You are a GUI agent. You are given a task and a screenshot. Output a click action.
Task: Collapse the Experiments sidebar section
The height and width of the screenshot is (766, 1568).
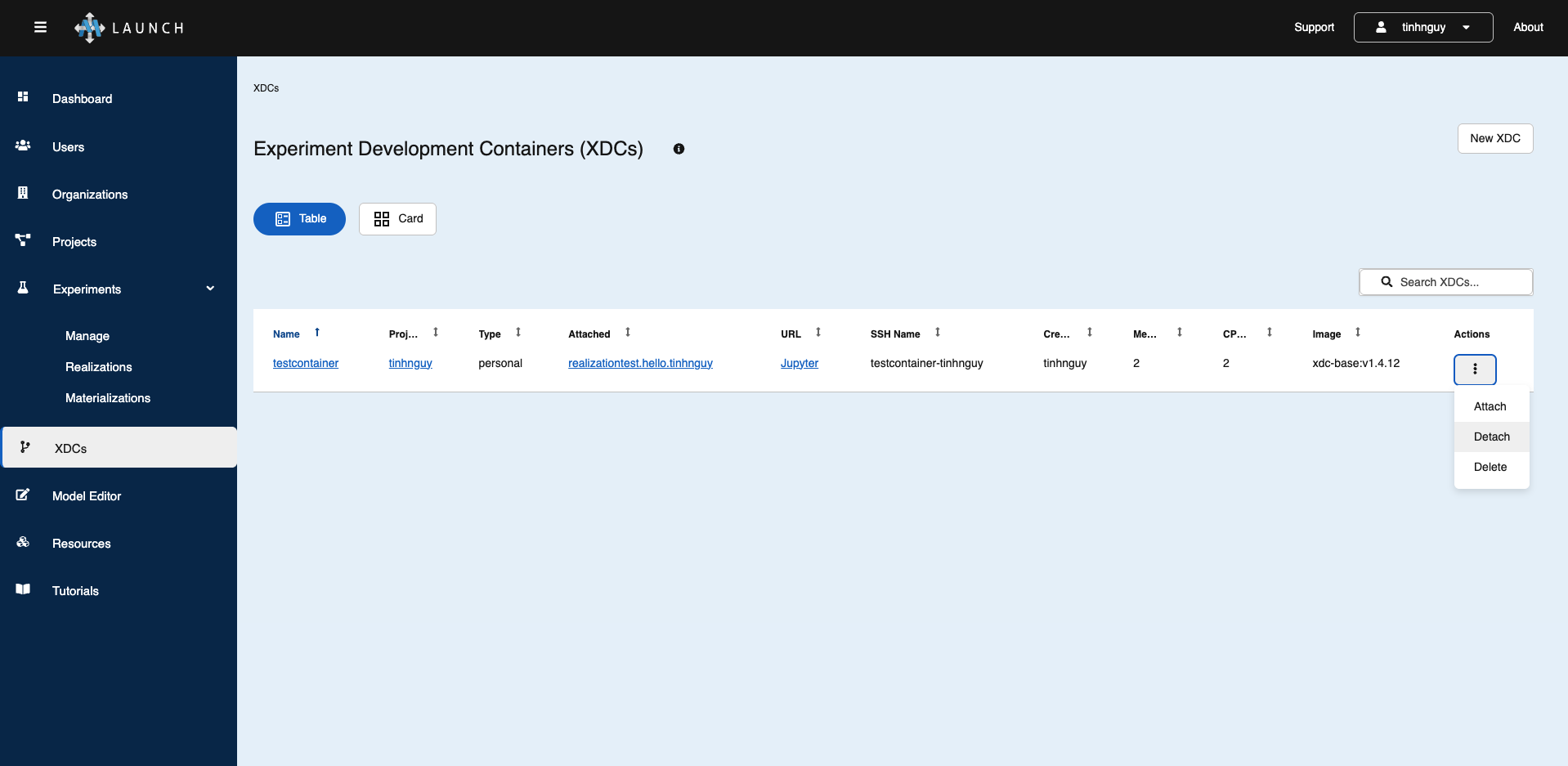point(210,289)
